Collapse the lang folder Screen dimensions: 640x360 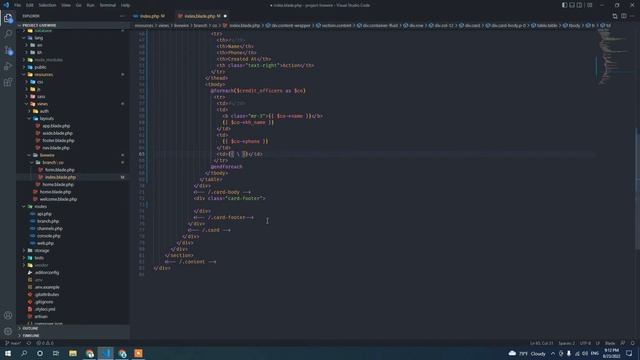[x=39, y=38]
